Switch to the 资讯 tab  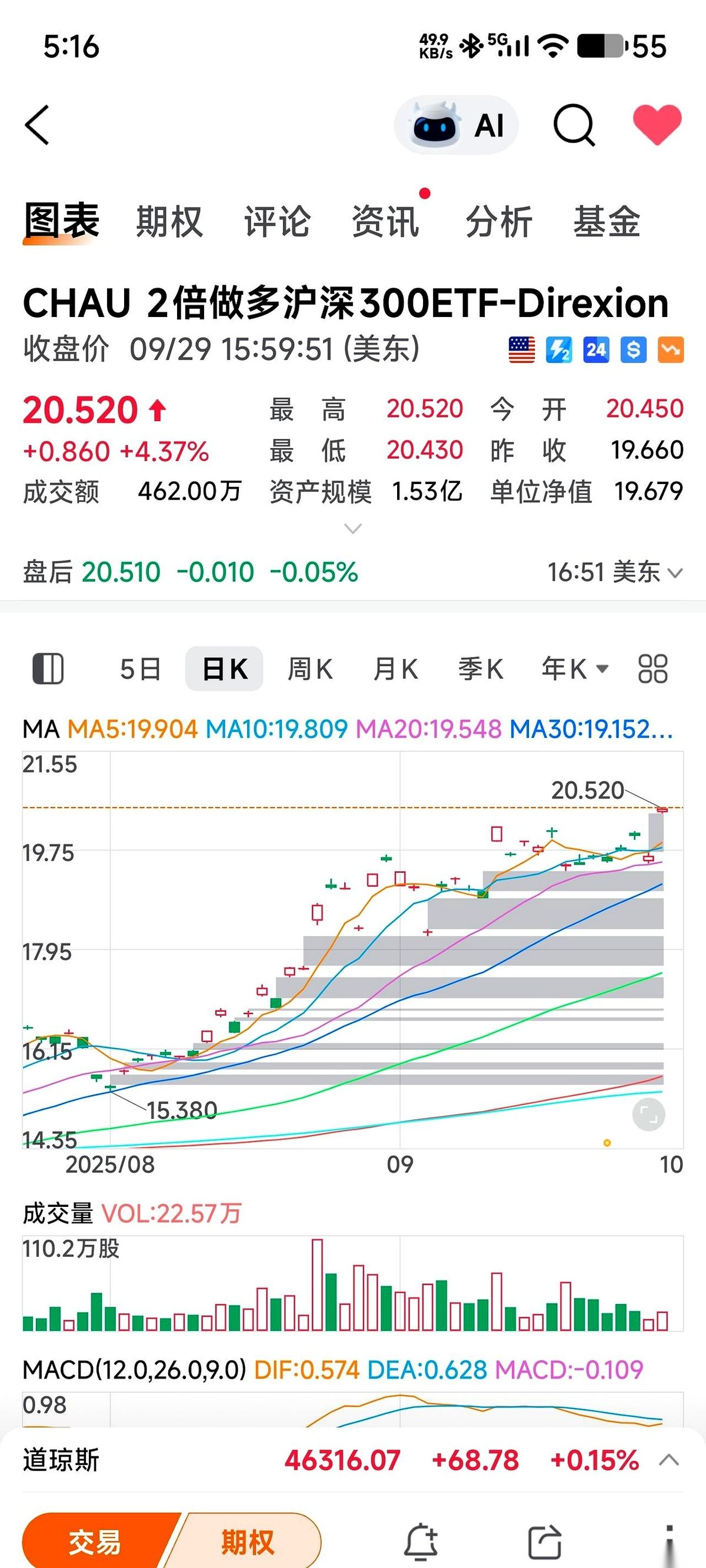pyautogui.click(x=385, y=222)
